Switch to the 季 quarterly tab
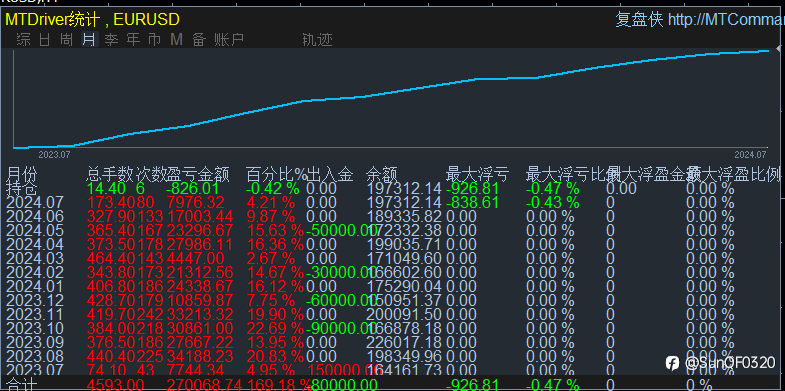This screenshot has width=785, height=391. click(111, 39)
